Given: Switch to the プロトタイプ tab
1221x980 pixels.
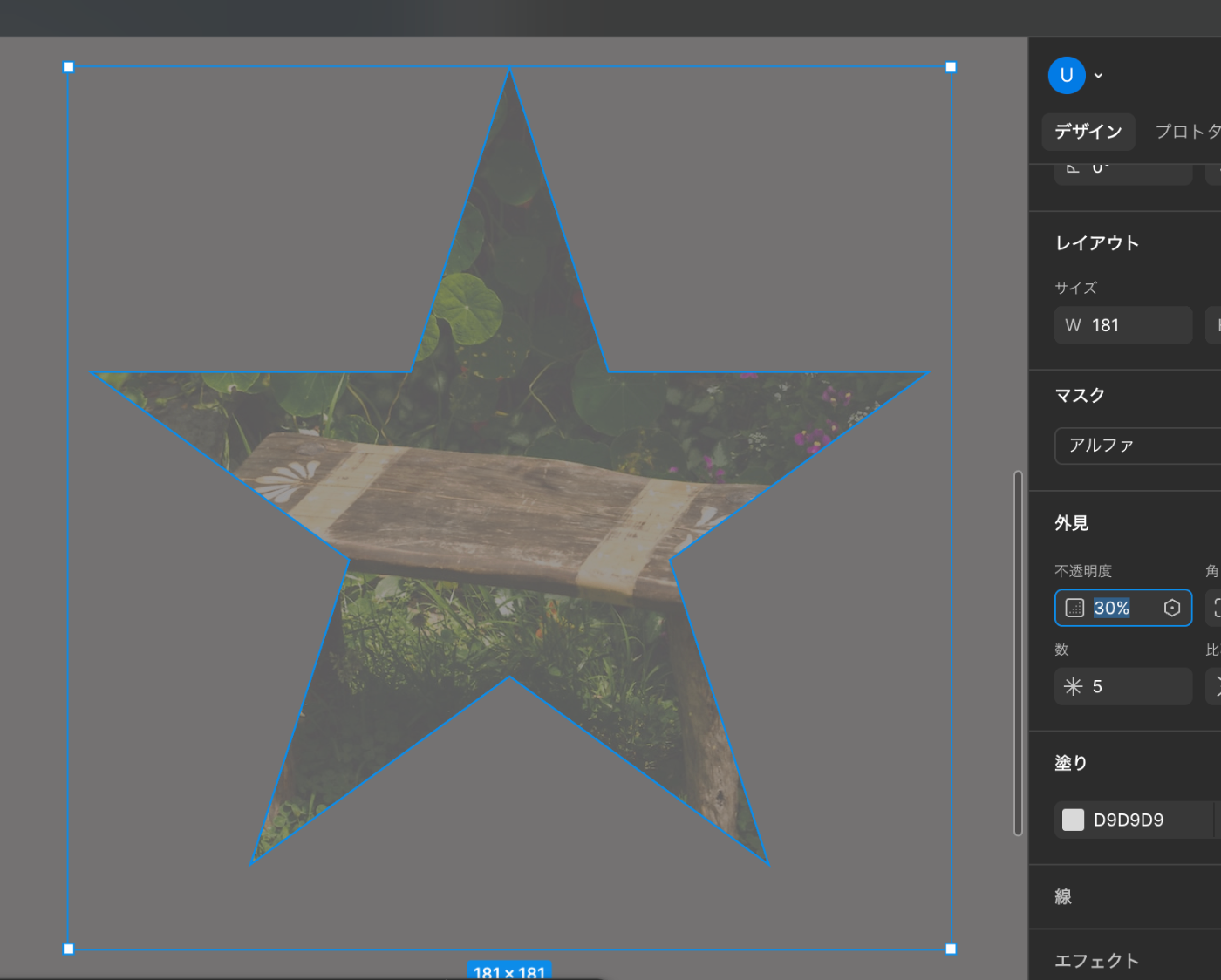Looking at the screenshot, I should pos(1188,132).
